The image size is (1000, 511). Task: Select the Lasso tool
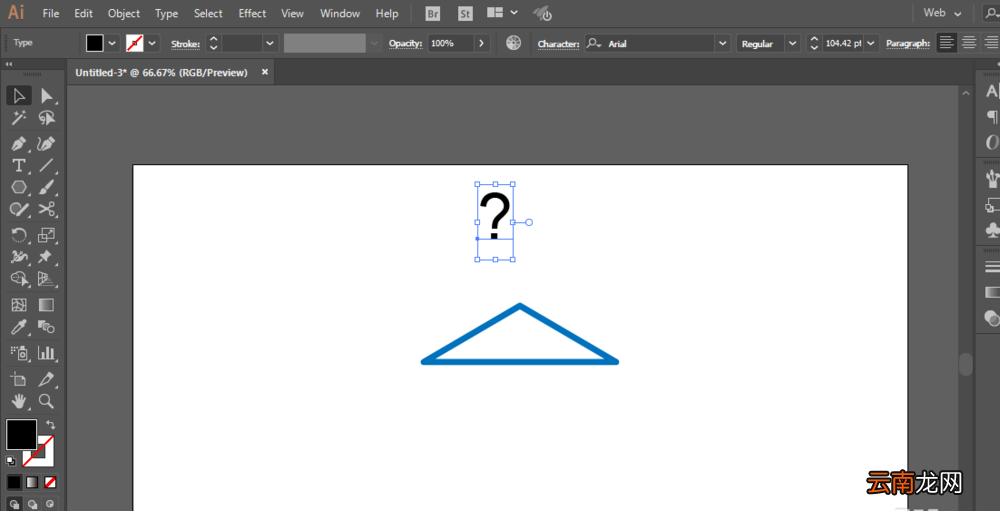tap(47, 117)
